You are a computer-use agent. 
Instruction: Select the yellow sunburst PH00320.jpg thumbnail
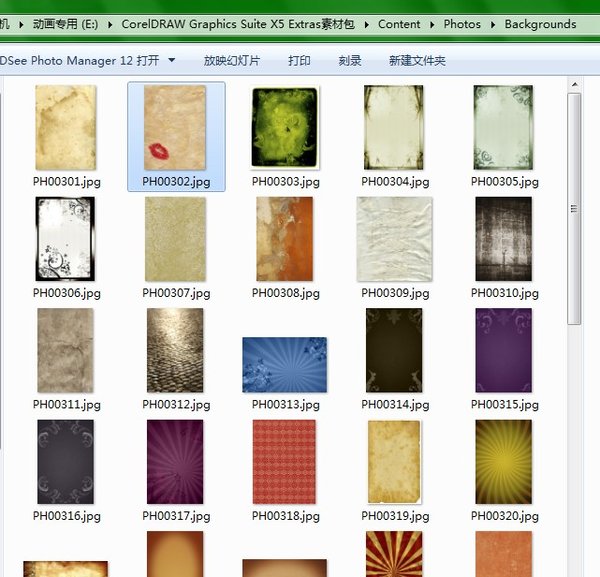tap(504, 462)
